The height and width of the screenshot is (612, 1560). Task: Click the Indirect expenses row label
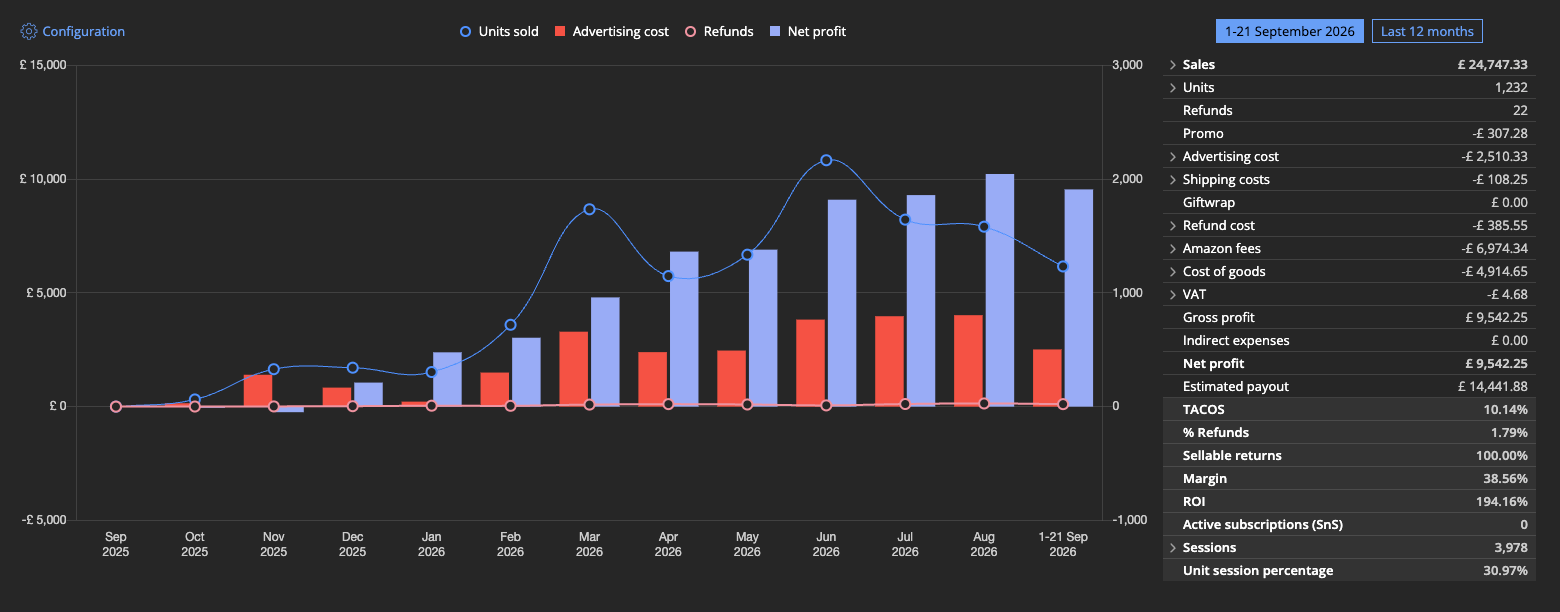(x=1236, y=341)
